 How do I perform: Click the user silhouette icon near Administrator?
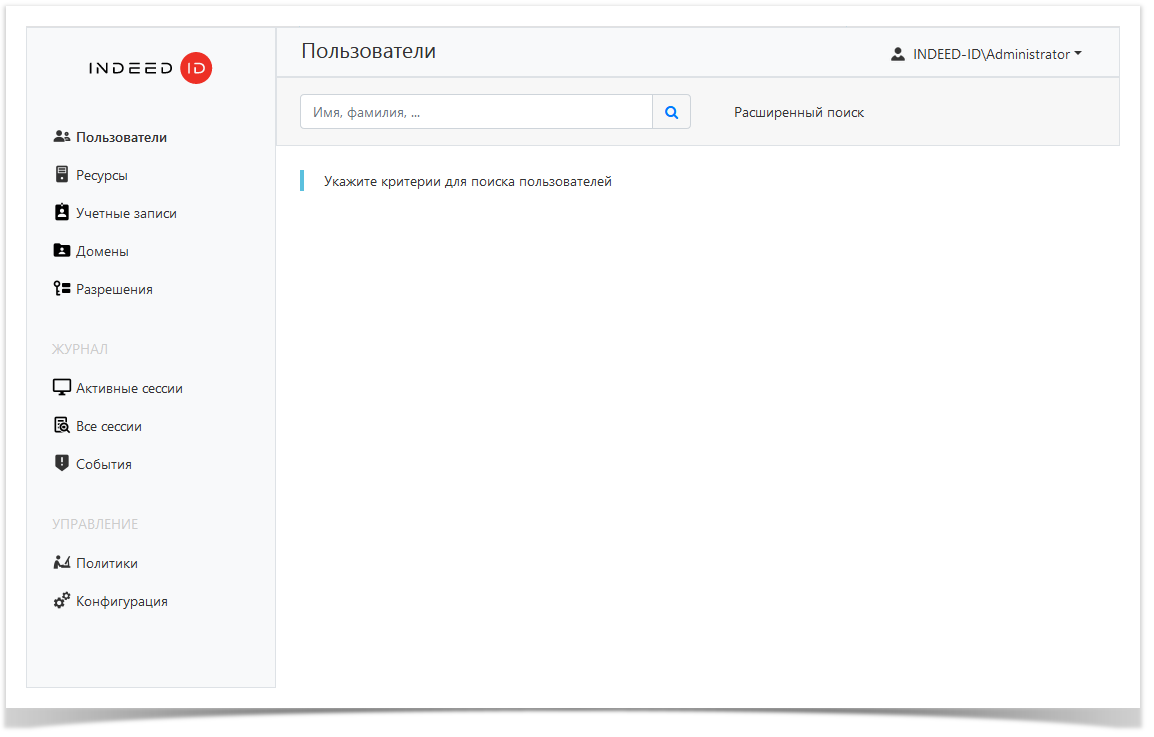pos(897,54)
